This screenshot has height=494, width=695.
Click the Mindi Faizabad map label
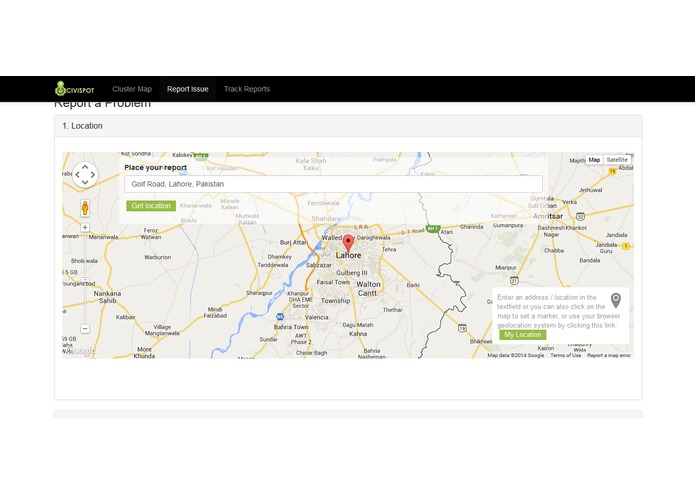click(215, 312)
